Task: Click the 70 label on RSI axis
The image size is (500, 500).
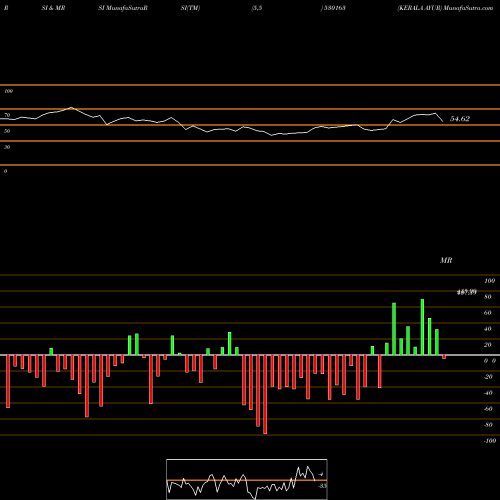Action: coord(7,115)
